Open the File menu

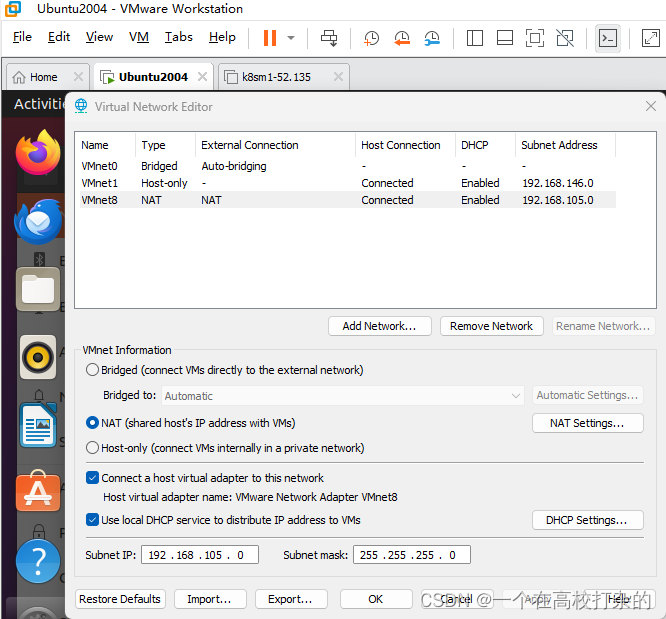pyautogui.click(x=22, y=37)
